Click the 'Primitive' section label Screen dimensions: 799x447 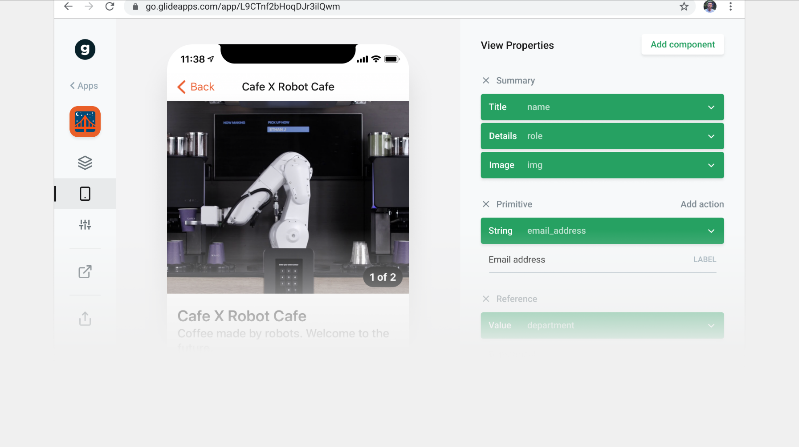click(514, 204)
